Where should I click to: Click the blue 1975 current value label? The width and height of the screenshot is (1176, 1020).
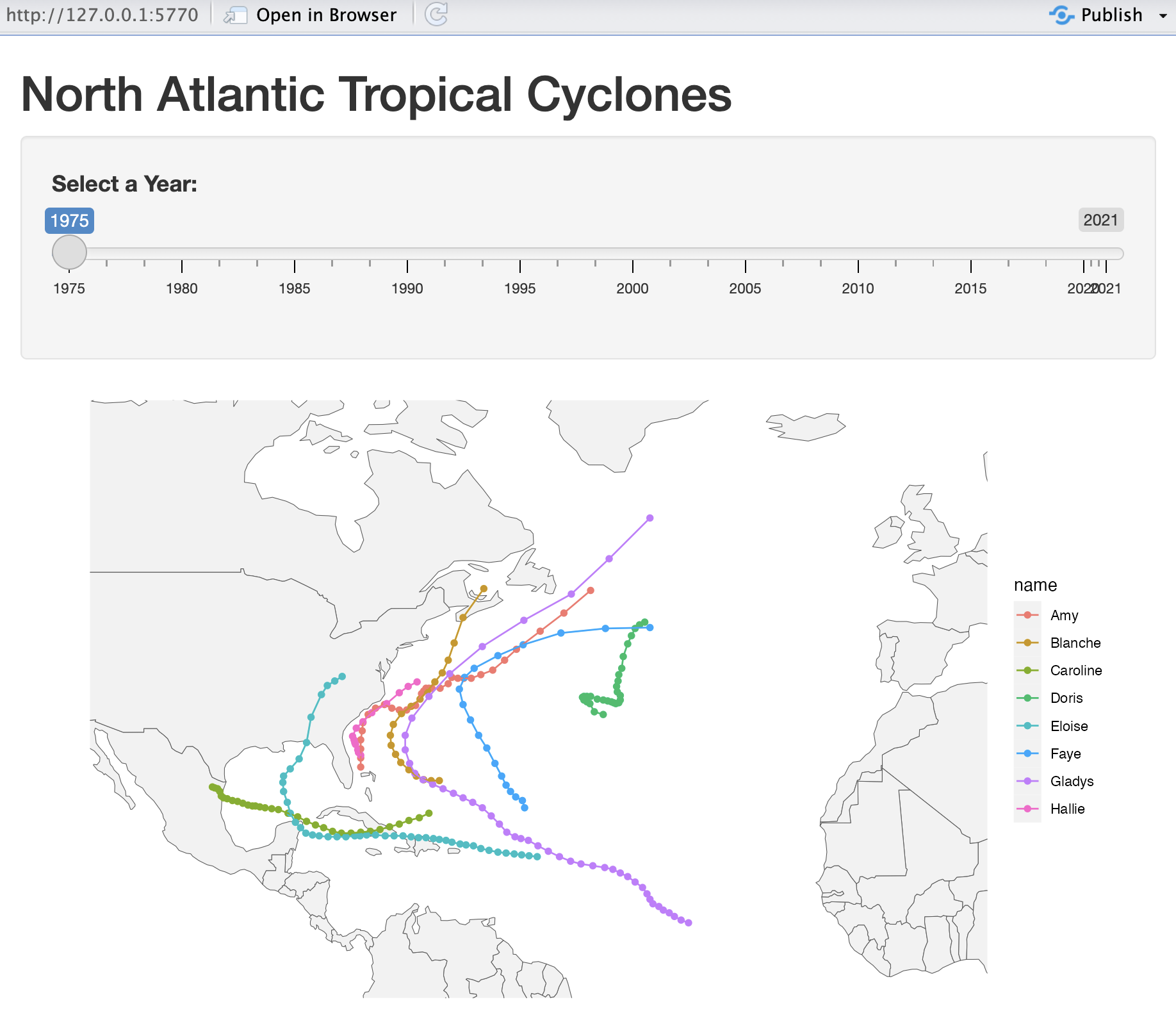click(x=69, y=220)
